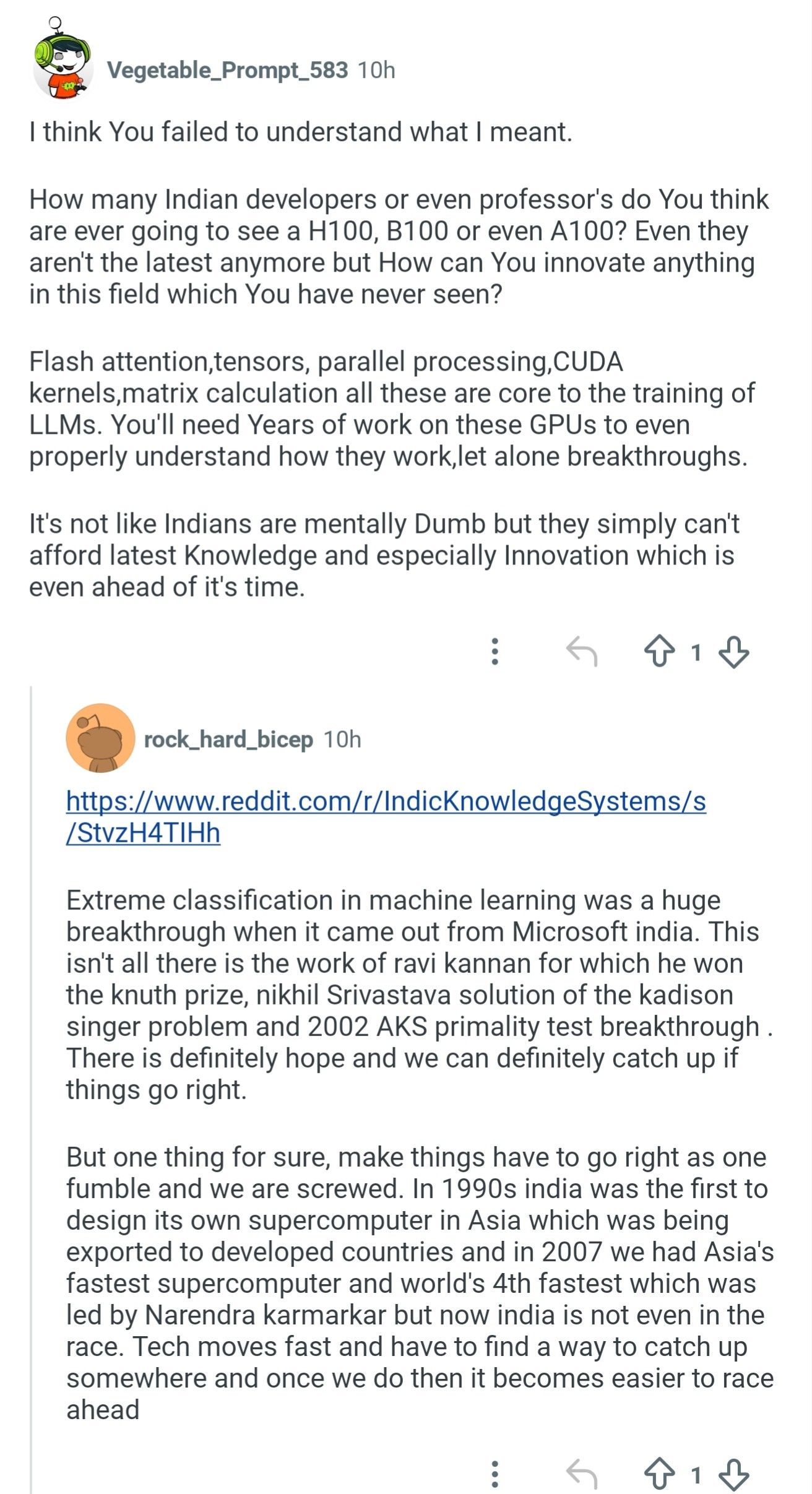Viewport: 812px width, 1494px height.
Task: Click the 10h timestamp beside Vegetable_Prompt_583
Action: point(376,71)
